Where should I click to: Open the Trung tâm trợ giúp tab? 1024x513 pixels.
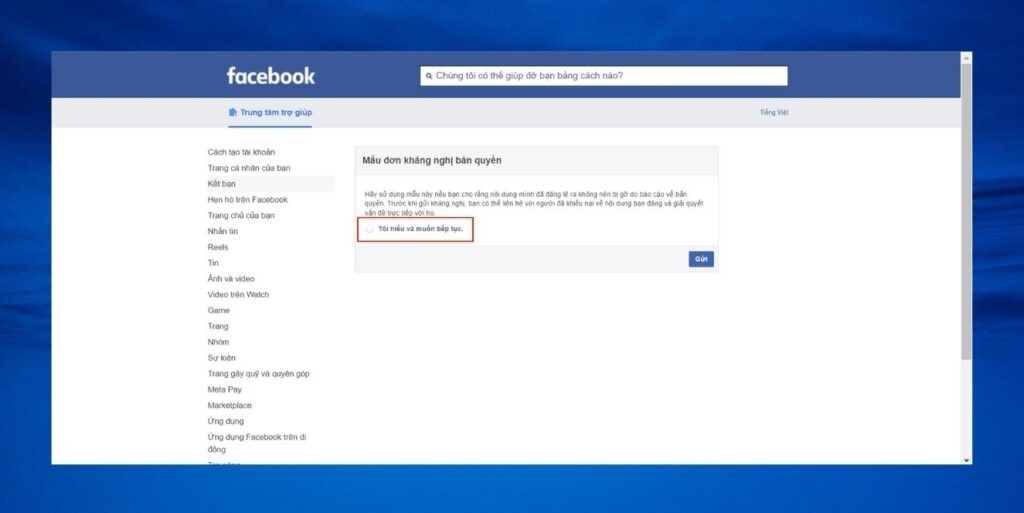[276, 112]
